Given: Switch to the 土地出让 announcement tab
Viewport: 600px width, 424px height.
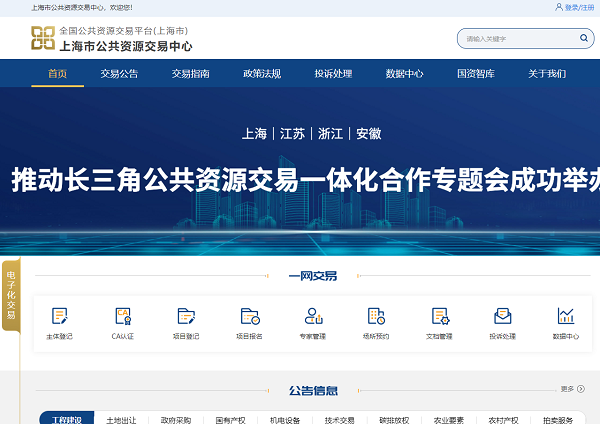Looking at the screenshot, I should pos(121,420).
